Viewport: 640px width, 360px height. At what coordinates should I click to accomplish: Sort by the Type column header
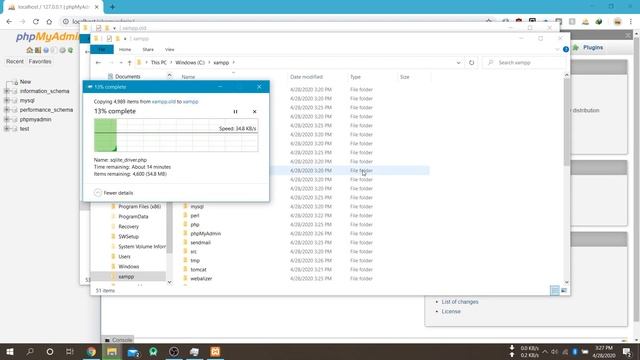[355, 77]
